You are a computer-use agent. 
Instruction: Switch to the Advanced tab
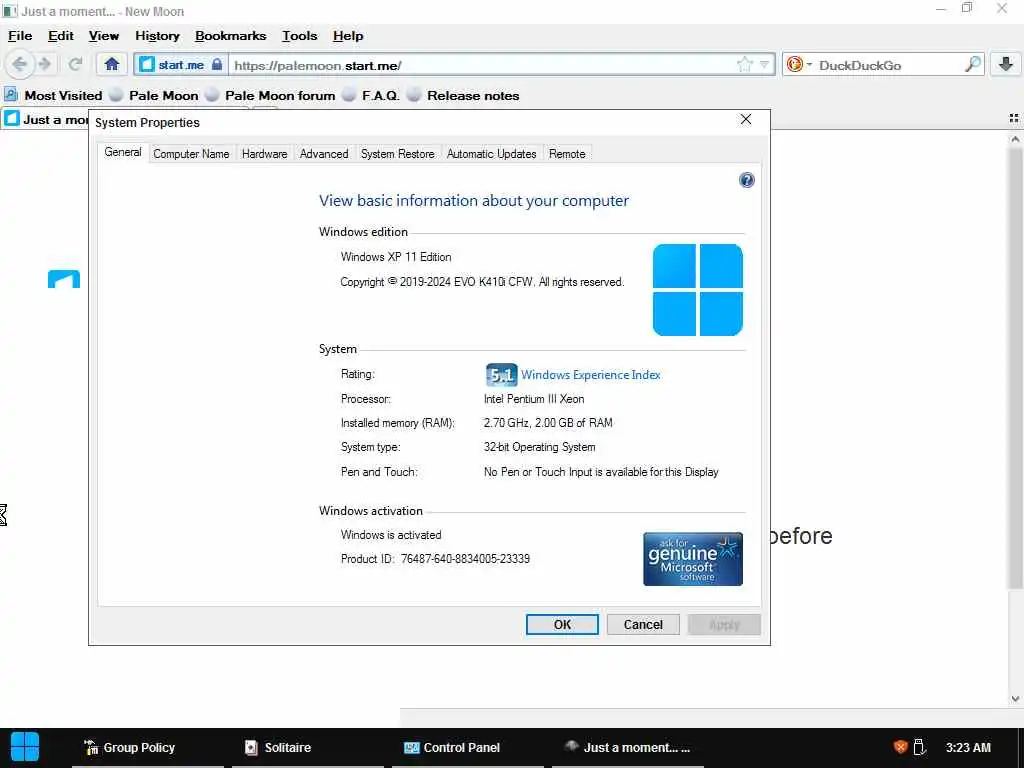(324, 154)
